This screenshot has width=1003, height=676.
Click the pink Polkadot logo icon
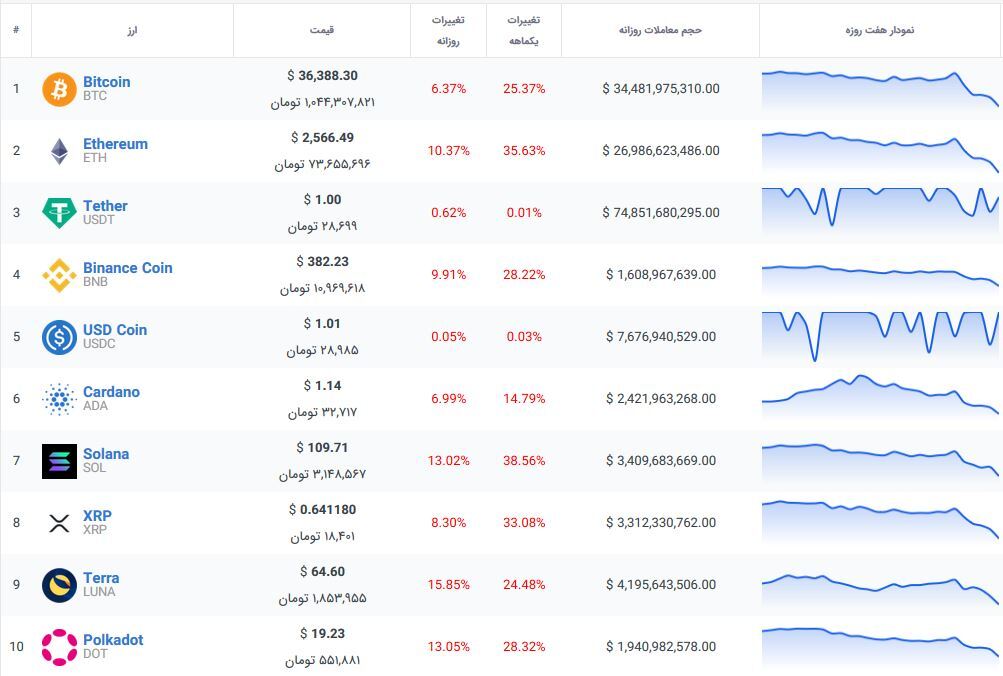[59, 647]
